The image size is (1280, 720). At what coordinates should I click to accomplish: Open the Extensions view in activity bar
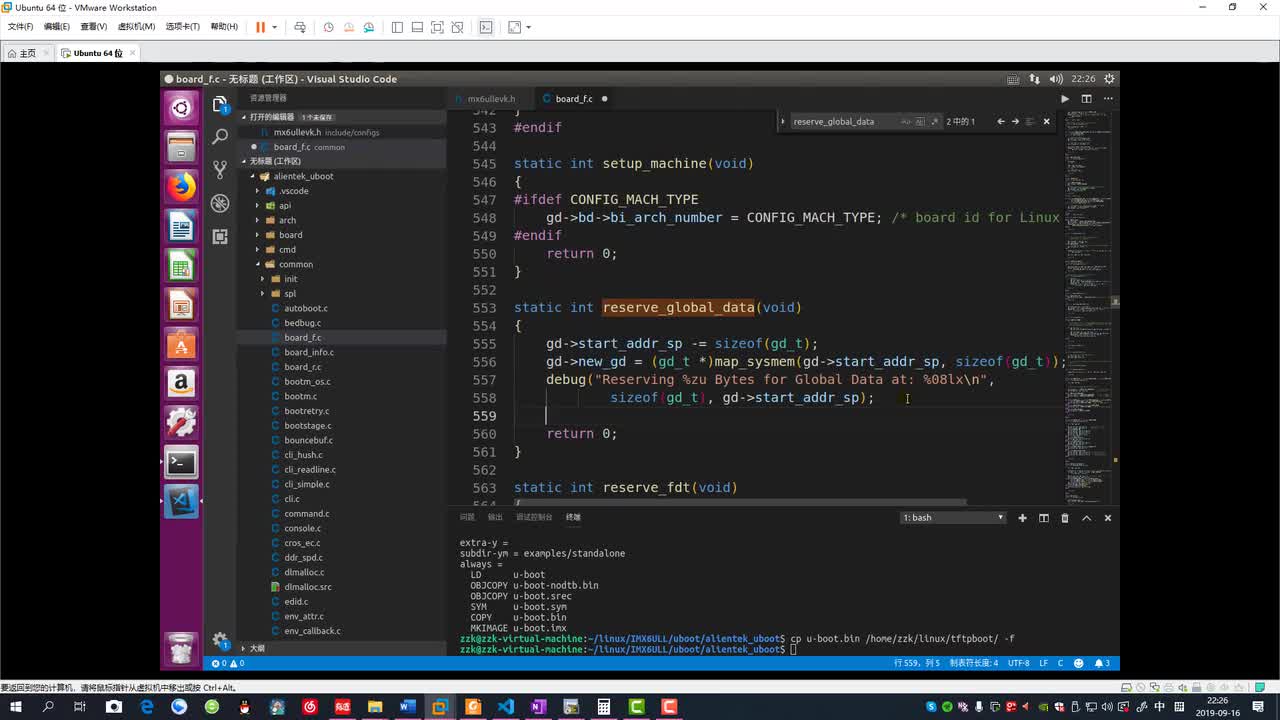point(220,236)
